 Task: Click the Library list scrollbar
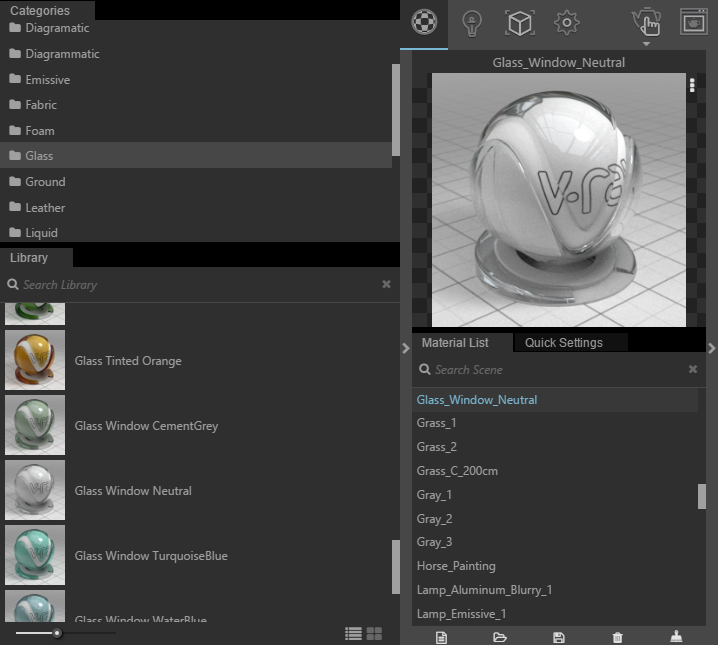pos(396,567)
